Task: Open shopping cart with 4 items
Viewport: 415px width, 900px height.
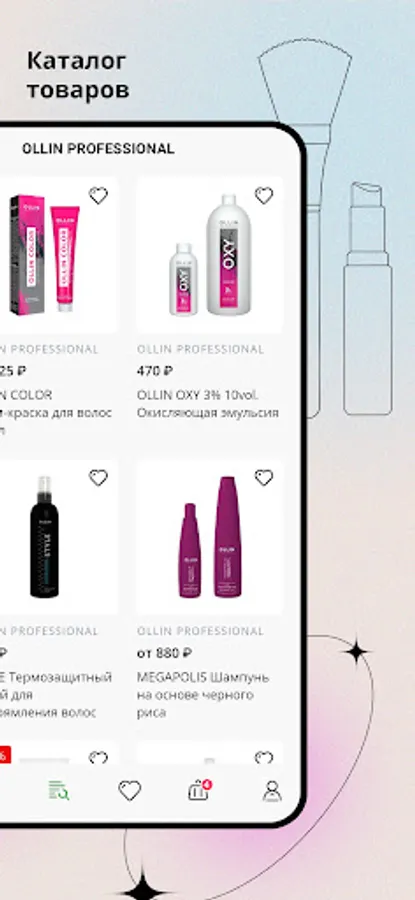Action: pos(200,790)
